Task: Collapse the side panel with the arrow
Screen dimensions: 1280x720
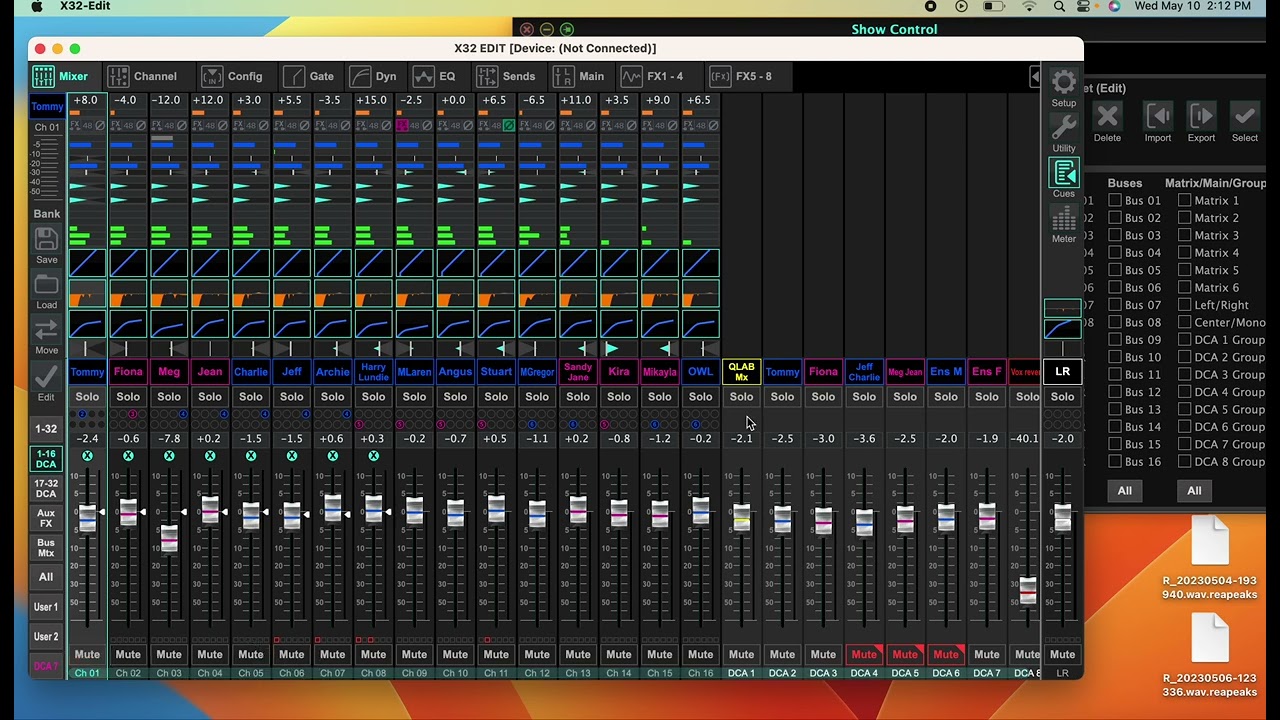Action: coord(1035,76)
